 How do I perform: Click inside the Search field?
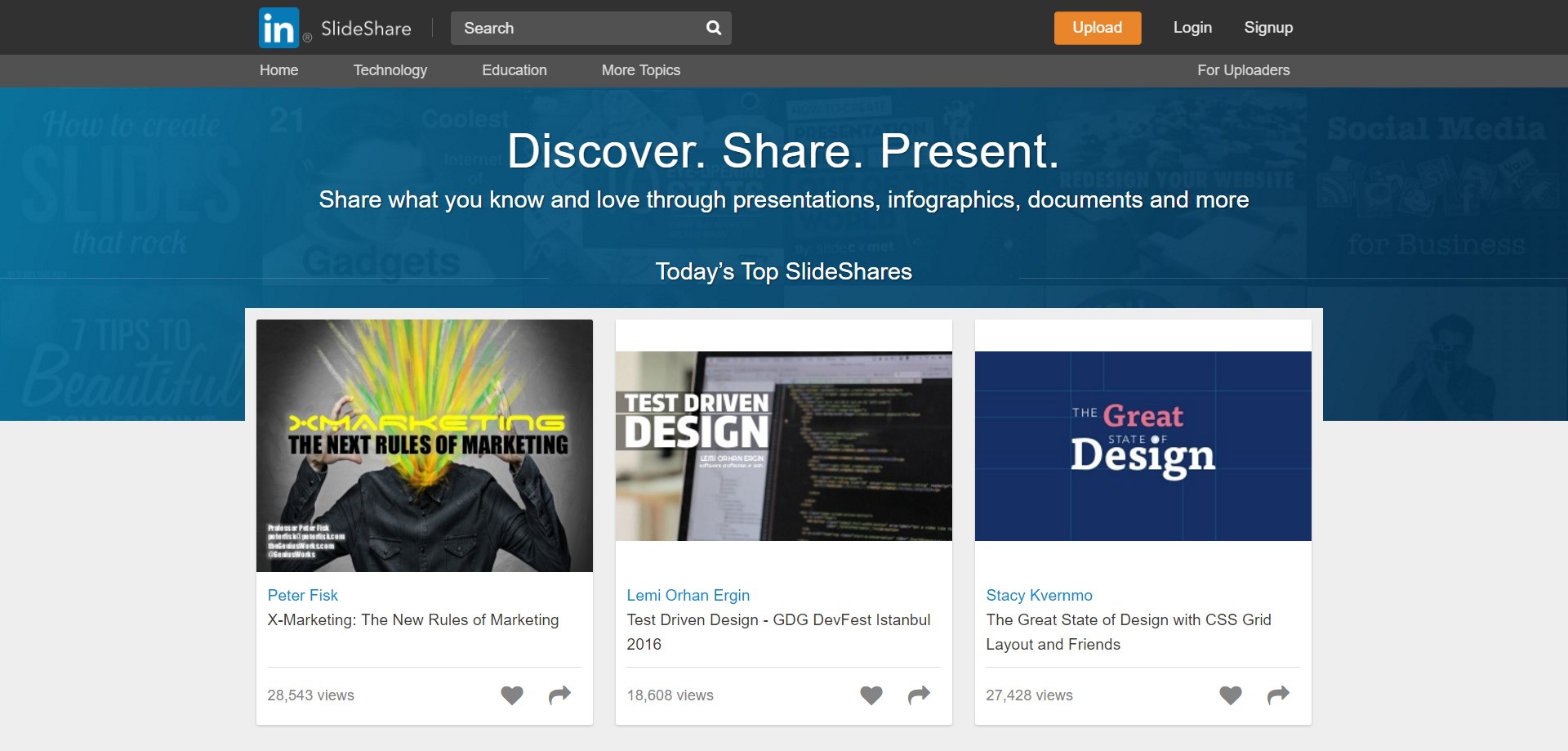[x=572, y=28]
